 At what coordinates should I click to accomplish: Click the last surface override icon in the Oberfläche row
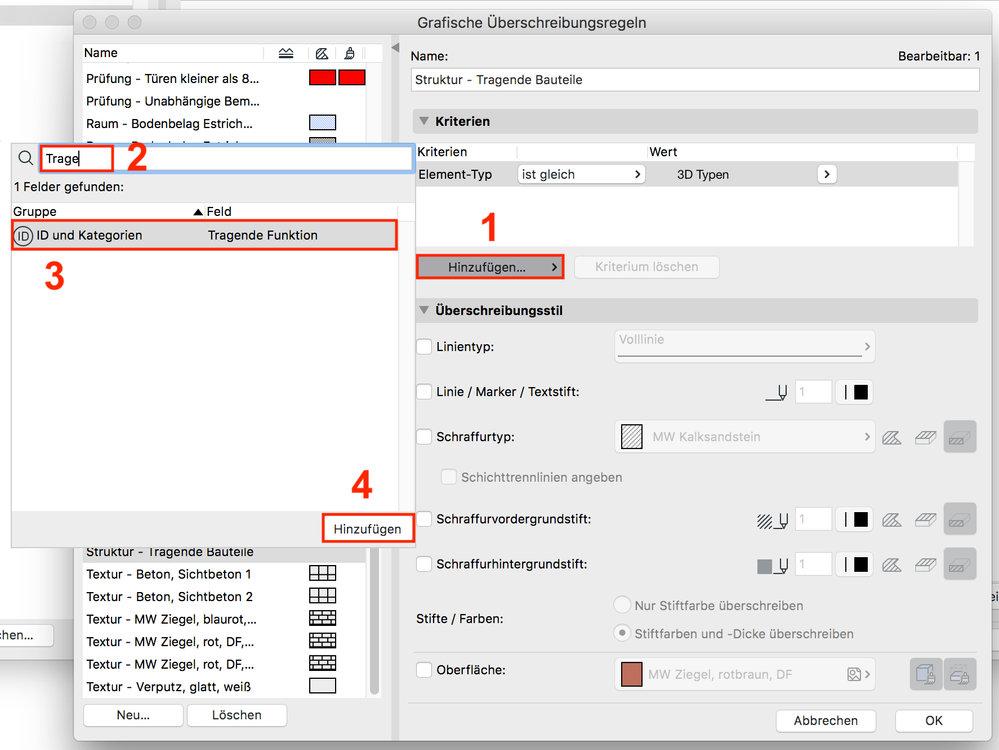960,674
